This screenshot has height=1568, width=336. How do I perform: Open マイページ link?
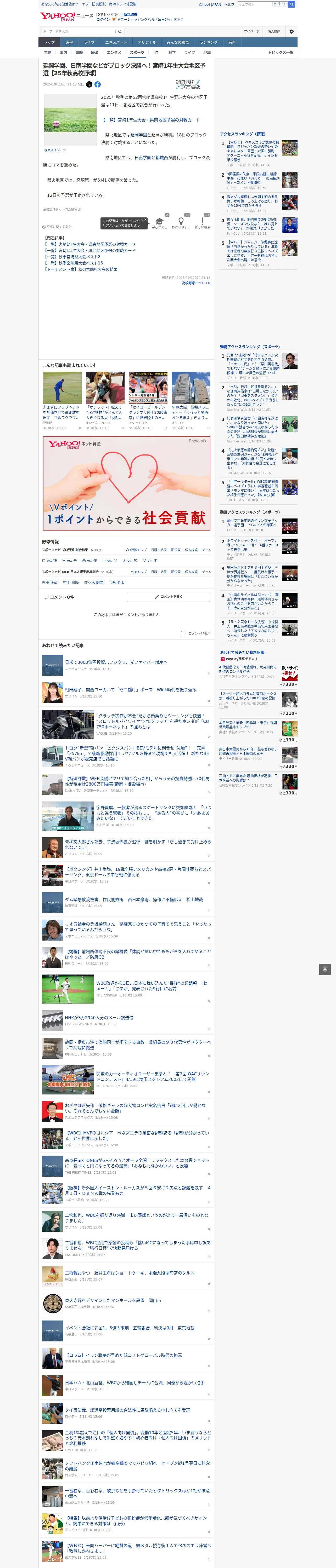251,31
